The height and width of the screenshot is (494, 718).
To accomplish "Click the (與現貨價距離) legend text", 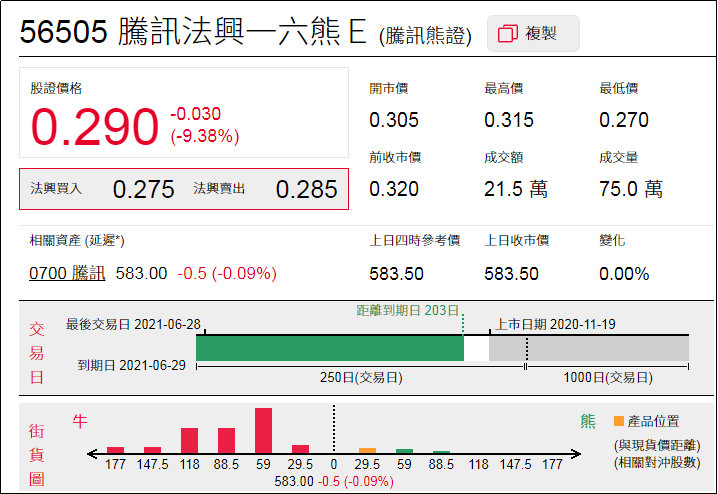I will (657, 445).
